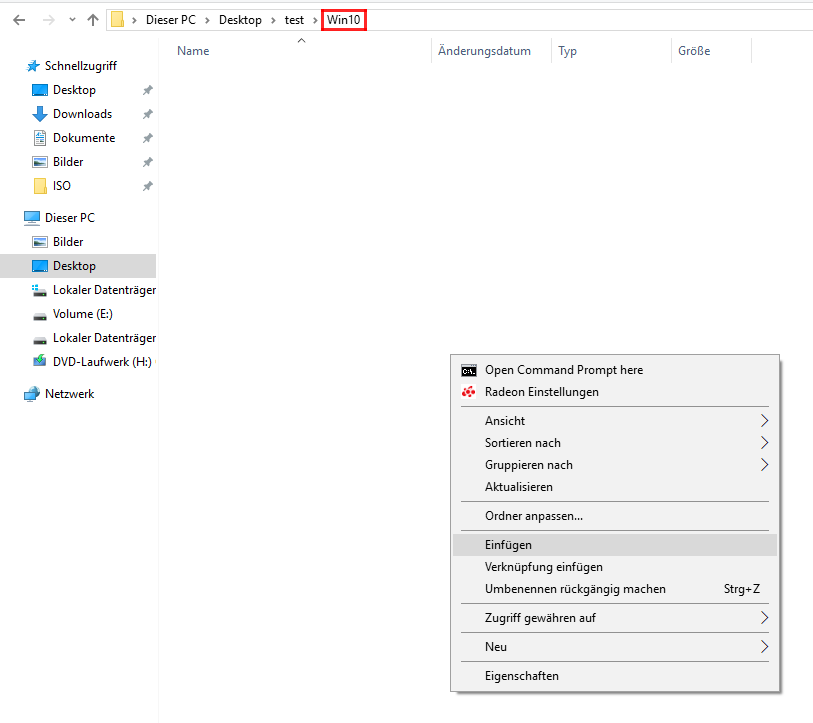
Task: Click Einfügen in the context menu
Action: (x=615, y=545)
